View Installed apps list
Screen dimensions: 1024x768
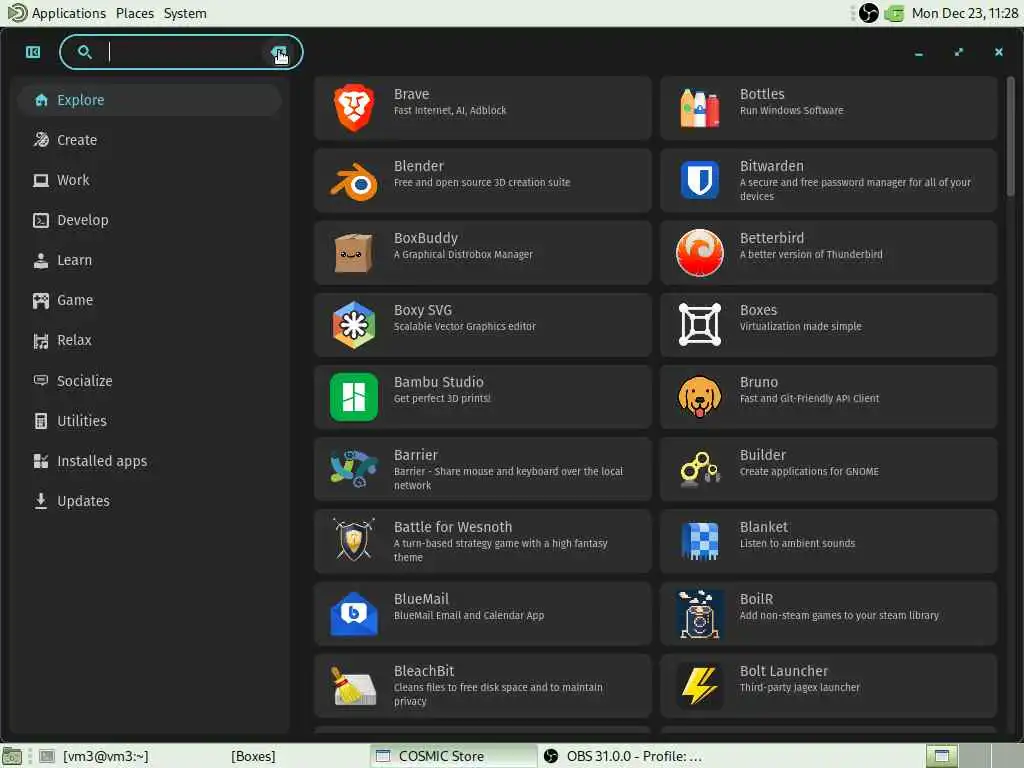pos(150,461)
